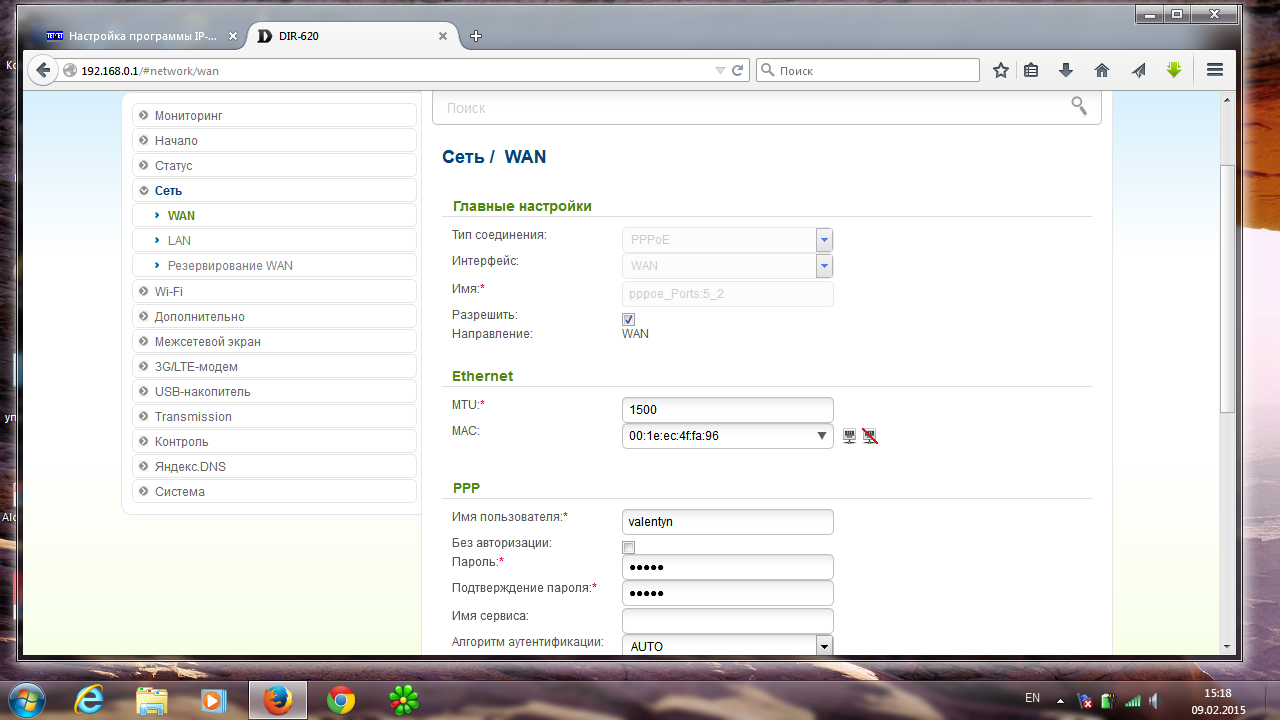
Task: Open the 'Transmission' menu item
Action: [274, 416]
